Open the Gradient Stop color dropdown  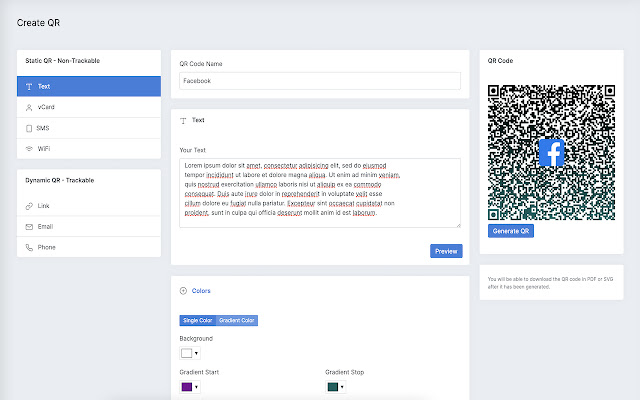(x=342, y=386)
